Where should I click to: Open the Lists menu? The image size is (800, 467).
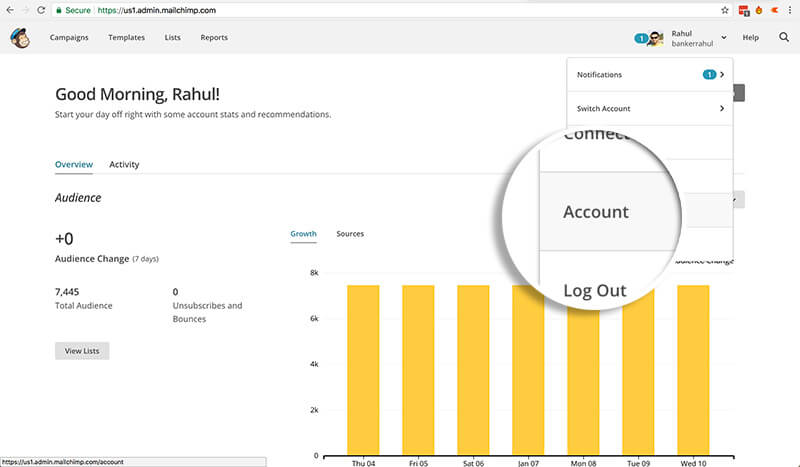172,37
